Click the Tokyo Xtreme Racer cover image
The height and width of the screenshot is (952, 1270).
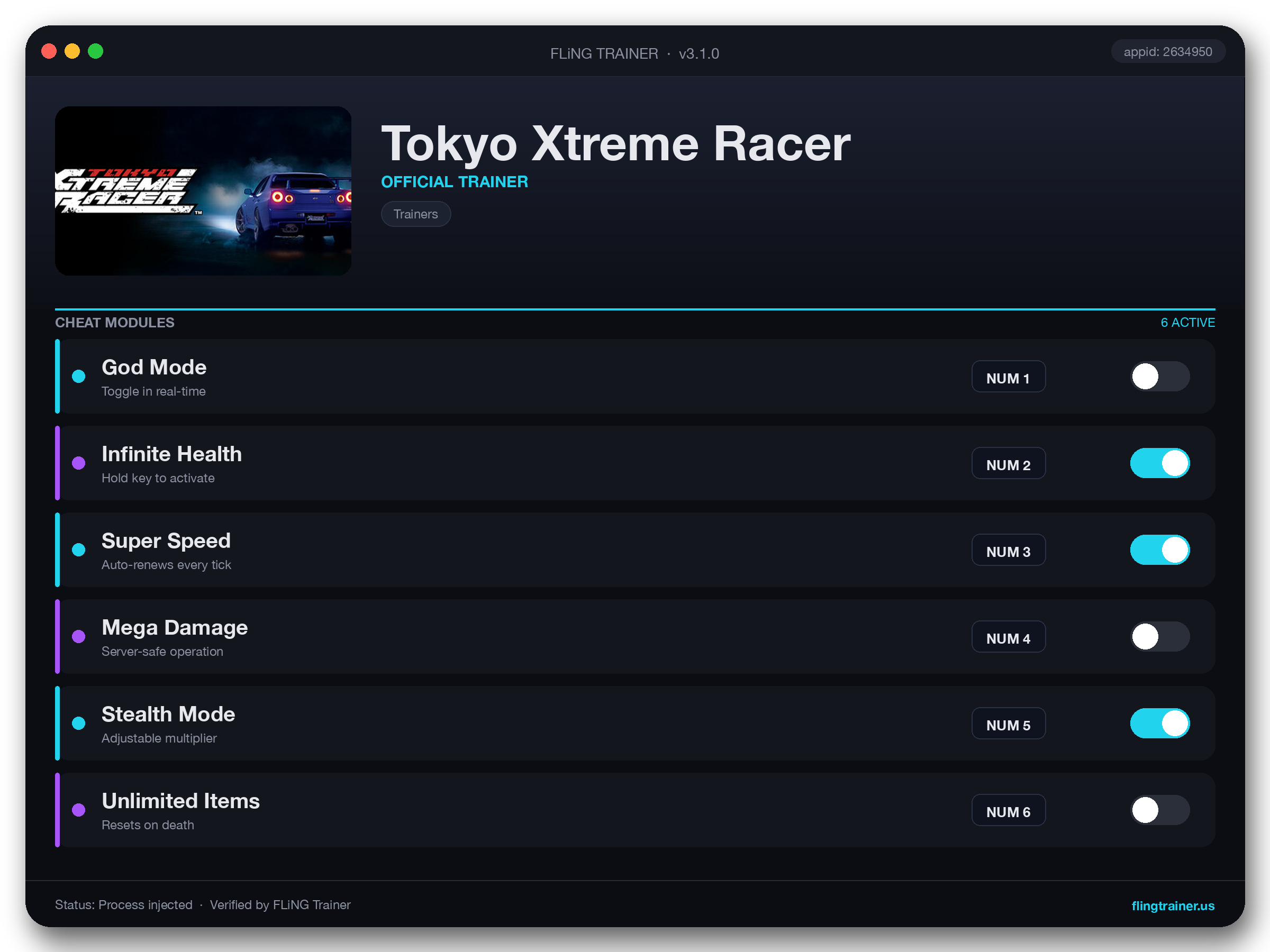click(x=203, y=190)
